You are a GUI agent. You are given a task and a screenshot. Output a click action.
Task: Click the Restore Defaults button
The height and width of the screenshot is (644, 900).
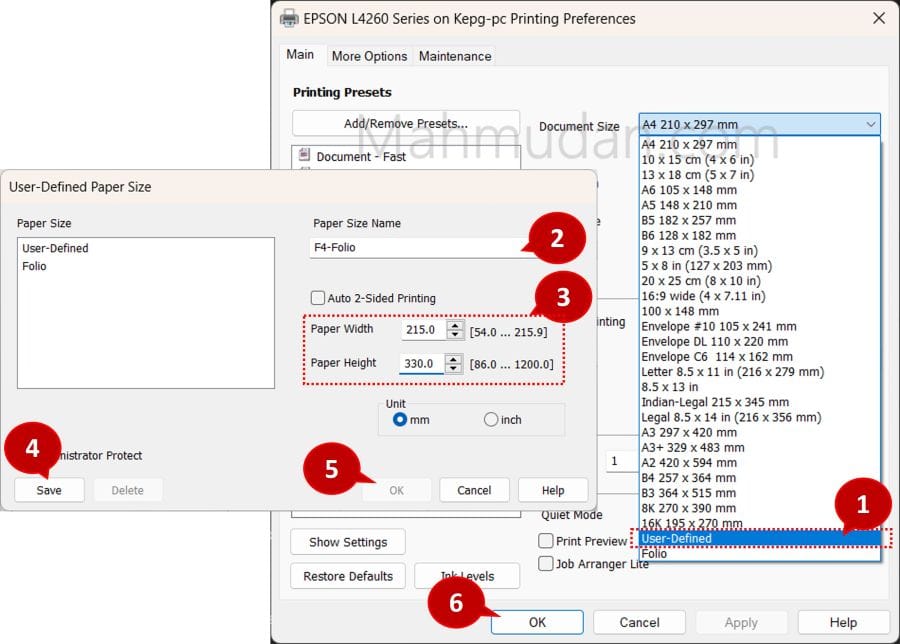coord(348,576)
